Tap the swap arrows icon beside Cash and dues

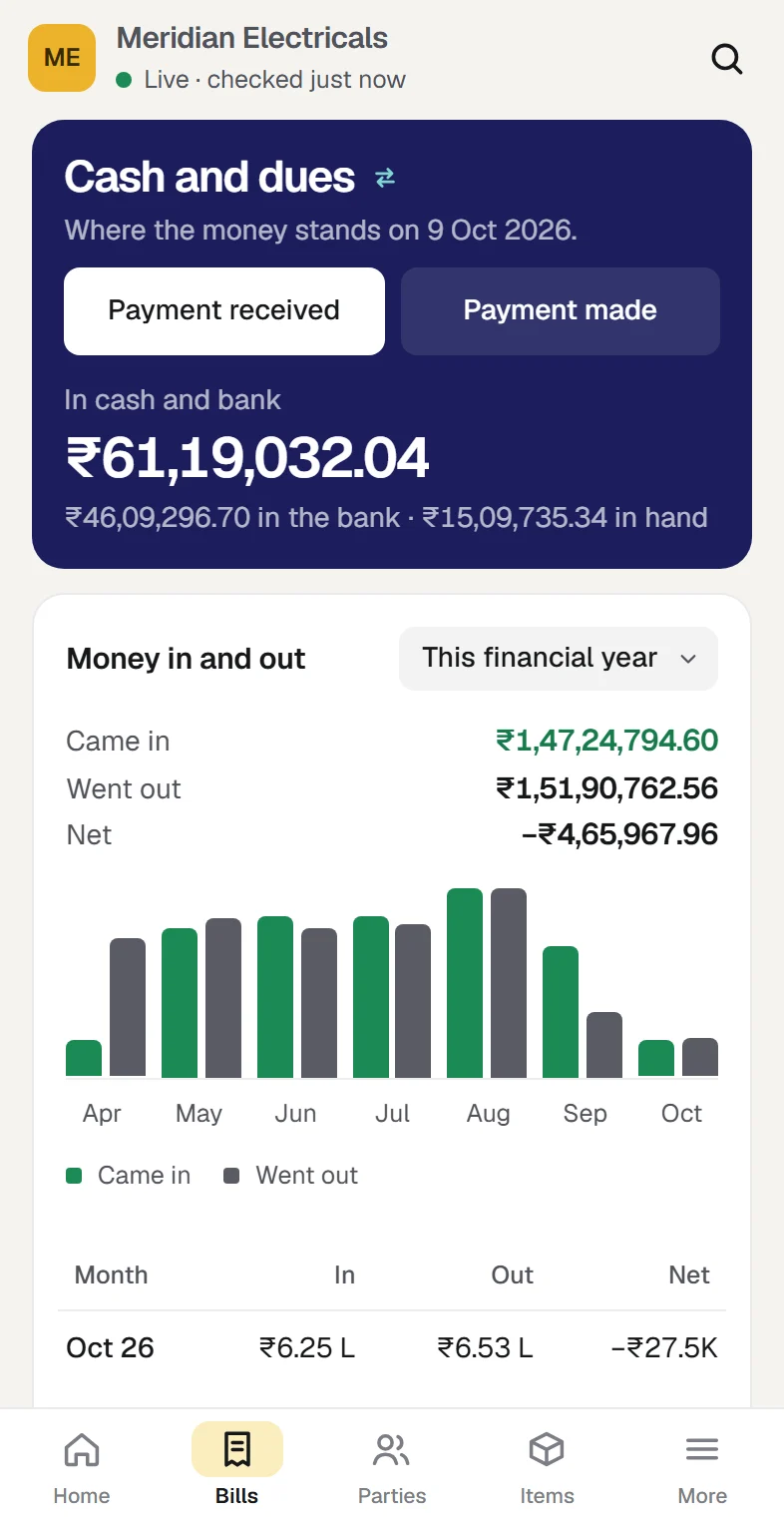tap(385, 178)
